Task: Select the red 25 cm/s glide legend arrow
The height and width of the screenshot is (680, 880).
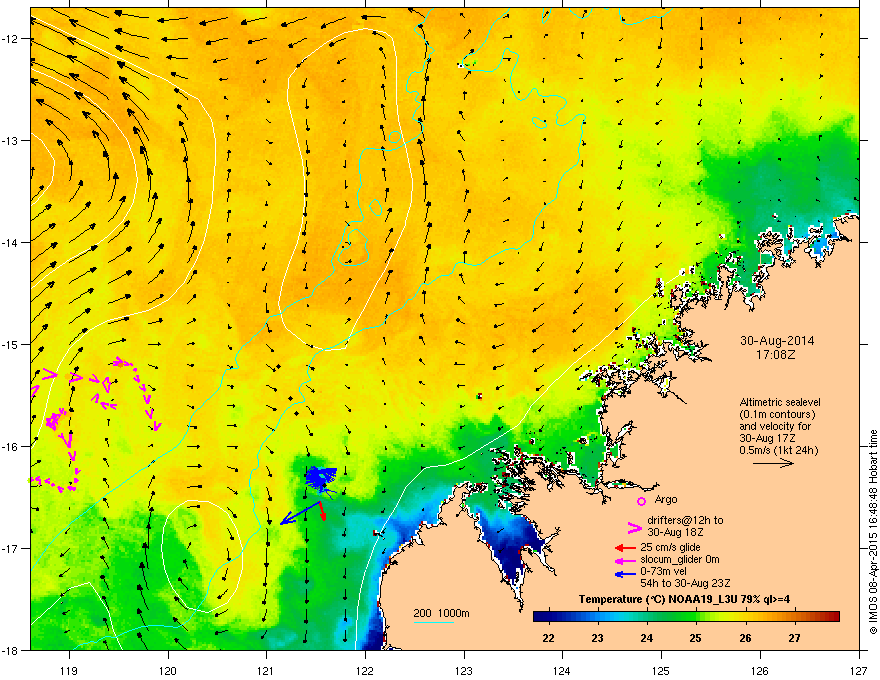Action: pyautogui.click(x=625, y=548)
